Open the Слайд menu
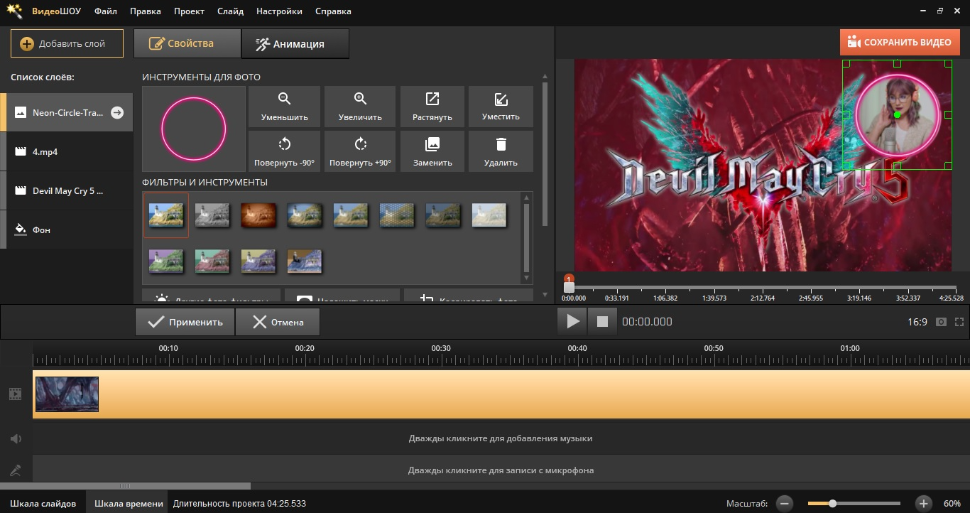The height and width of the screenshot is (513, 970). 230,11
